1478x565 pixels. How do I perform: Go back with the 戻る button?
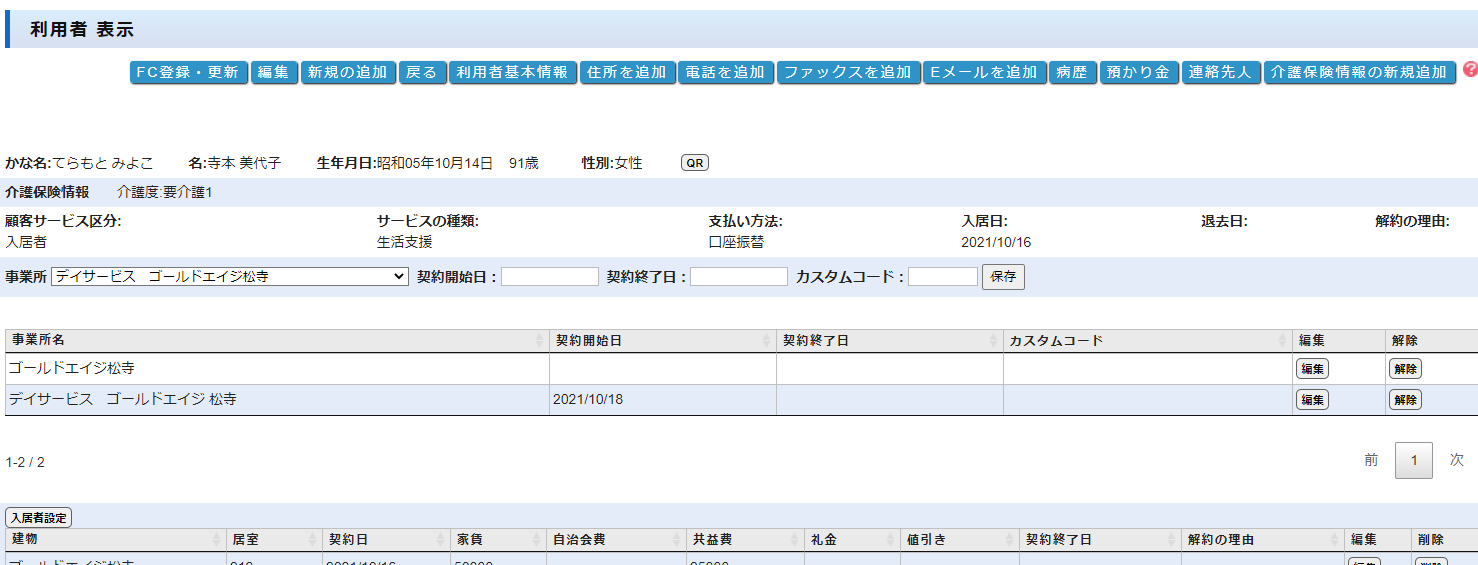421,72
